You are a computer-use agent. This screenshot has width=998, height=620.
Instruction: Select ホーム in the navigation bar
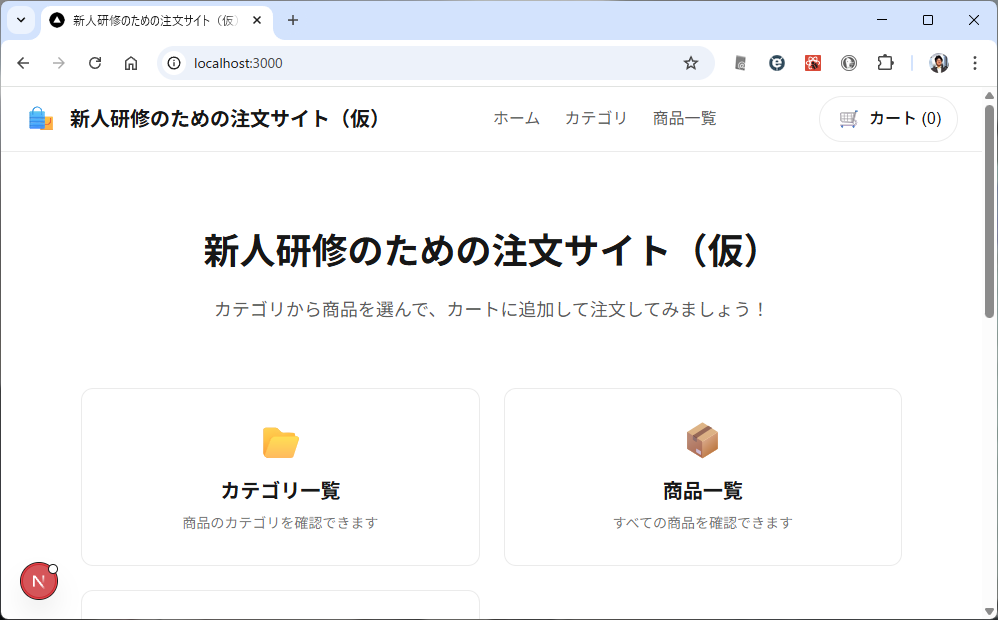click(516, 118)
